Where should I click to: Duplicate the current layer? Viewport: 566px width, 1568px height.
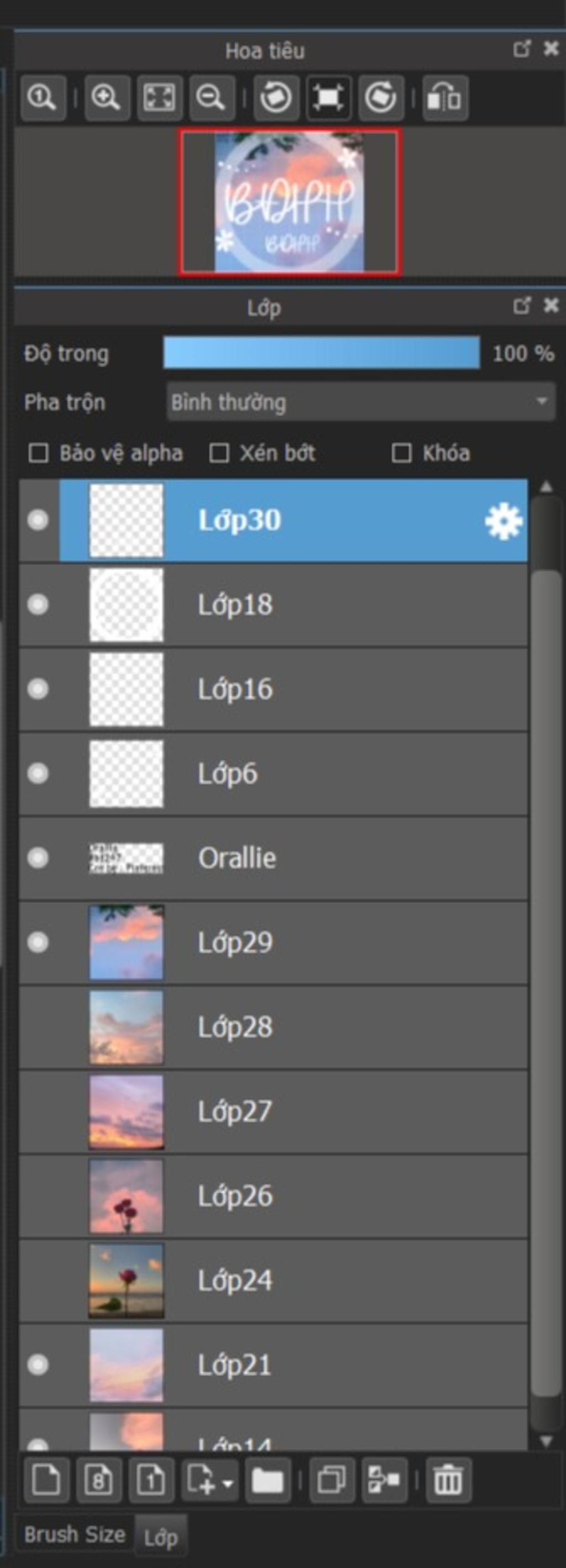[332, 1480]
